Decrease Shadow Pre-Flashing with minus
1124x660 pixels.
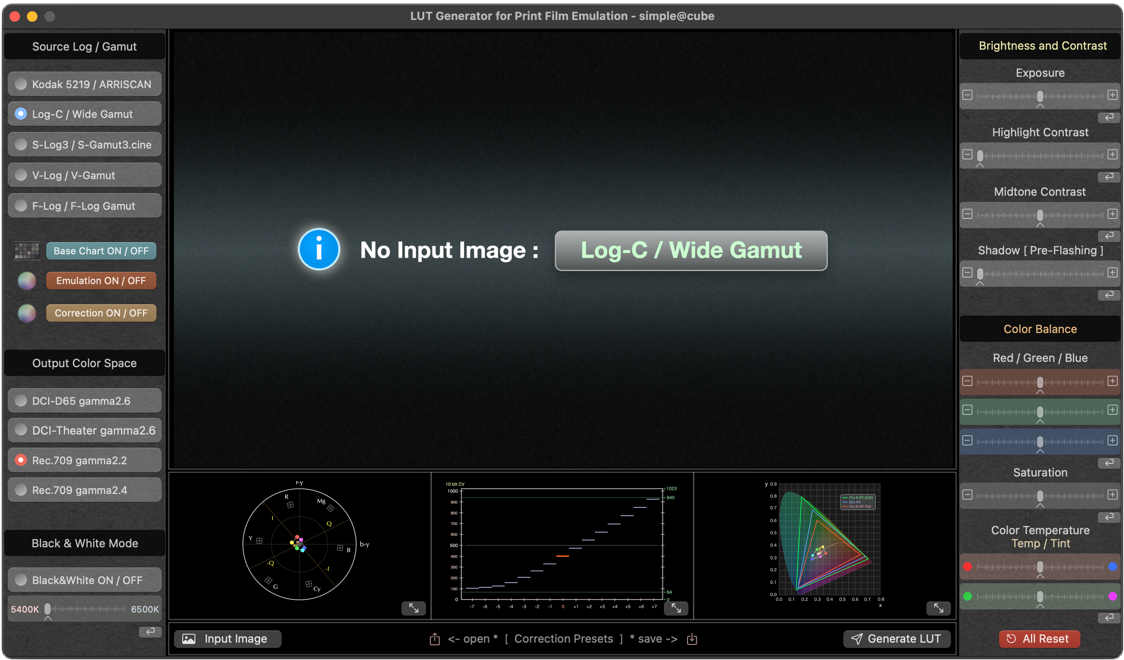[x=967, y=273]
